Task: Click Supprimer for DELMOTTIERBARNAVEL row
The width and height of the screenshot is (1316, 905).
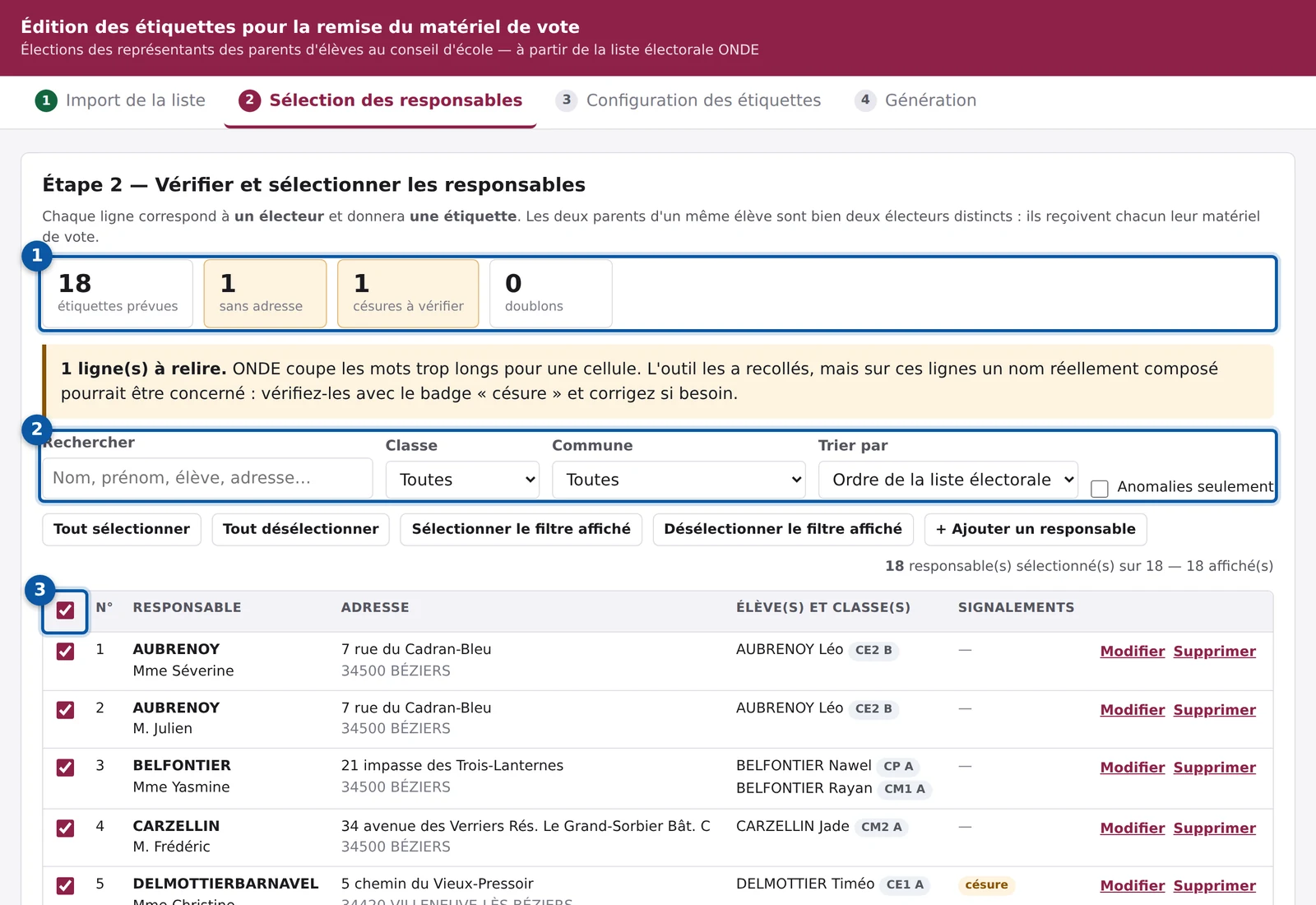Action: (x=1214, y=886)
